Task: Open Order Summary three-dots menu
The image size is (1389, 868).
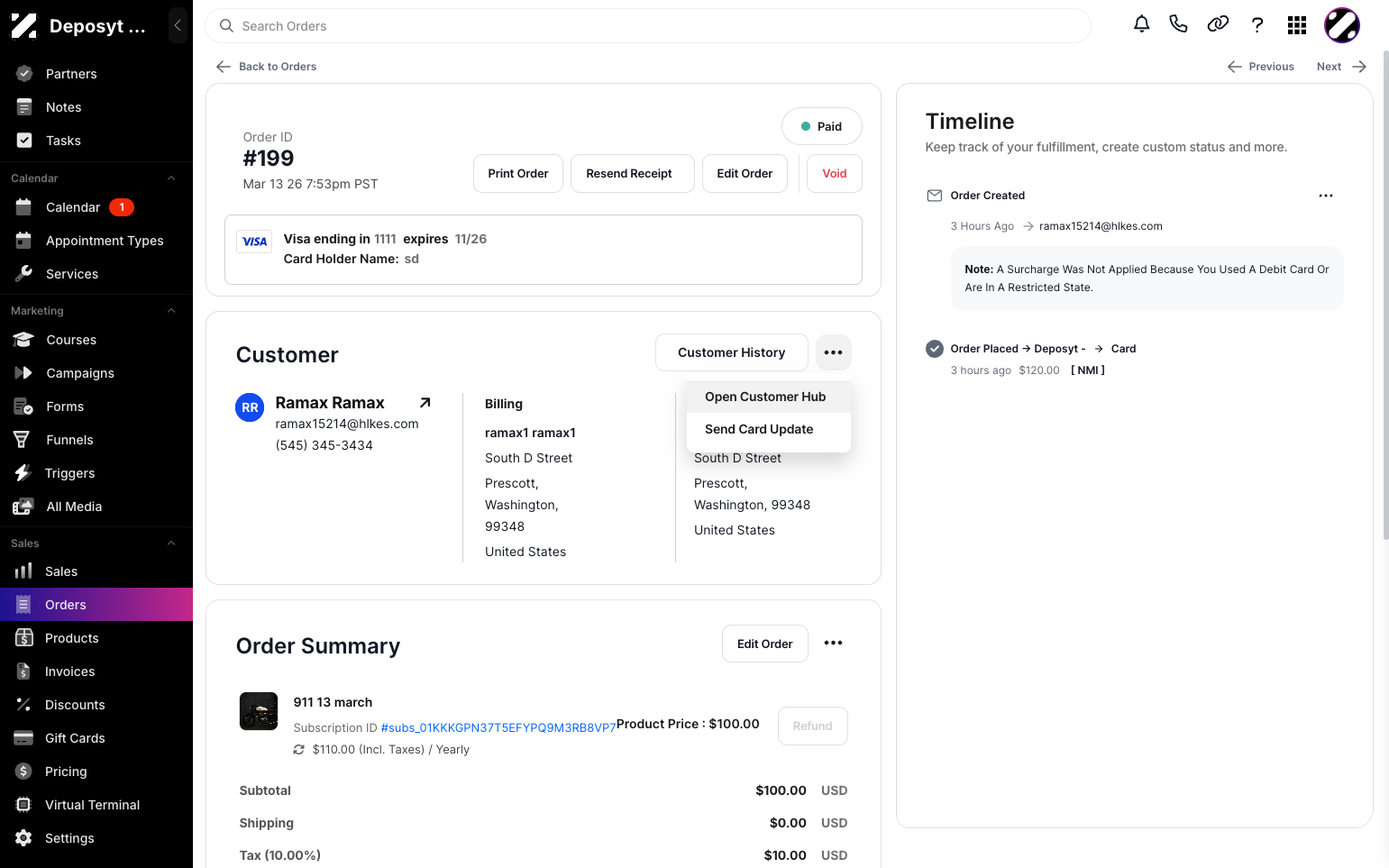Action: pyautogui.click(x=834, y=643)
